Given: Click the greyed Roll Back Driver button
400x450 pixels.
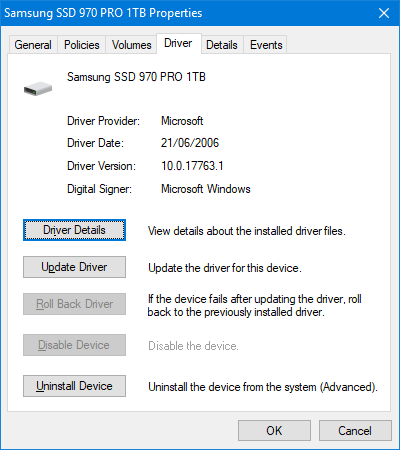Looking at the screenshot, I should pyautogui.click(x=74, y=304).
